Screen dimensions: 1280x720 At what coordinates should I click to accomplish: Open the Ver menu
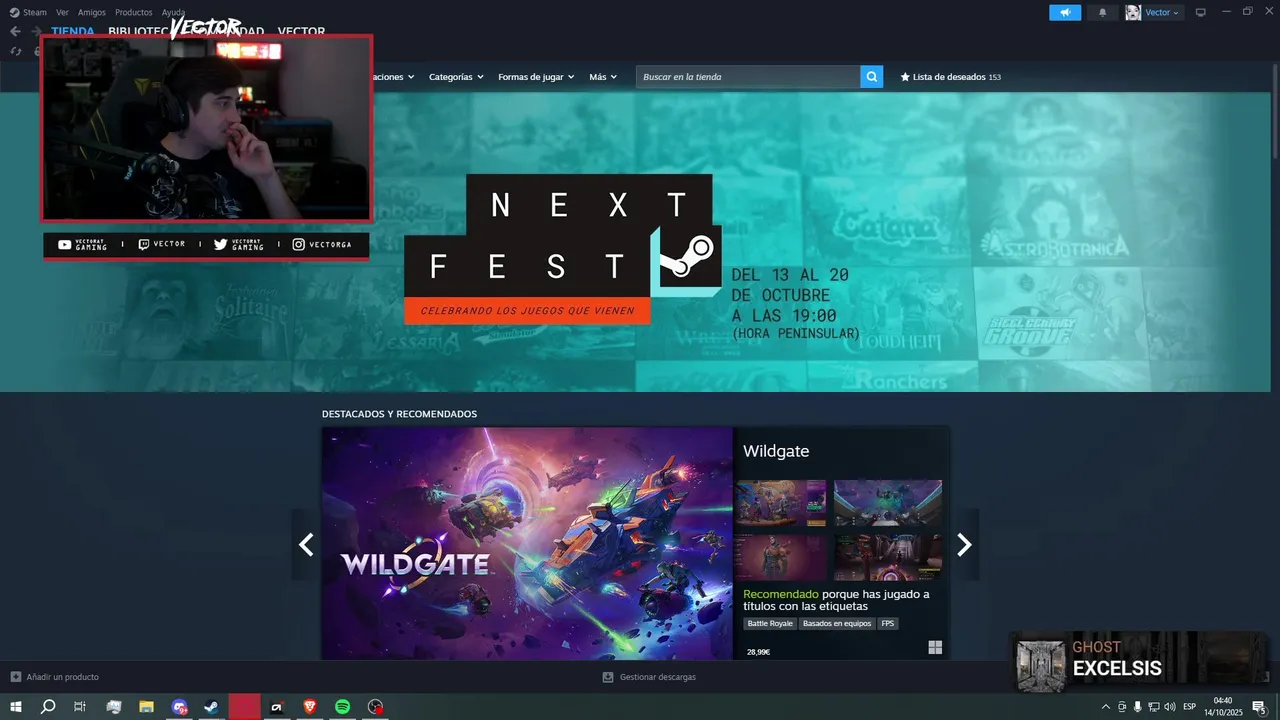tap(63, 13)
